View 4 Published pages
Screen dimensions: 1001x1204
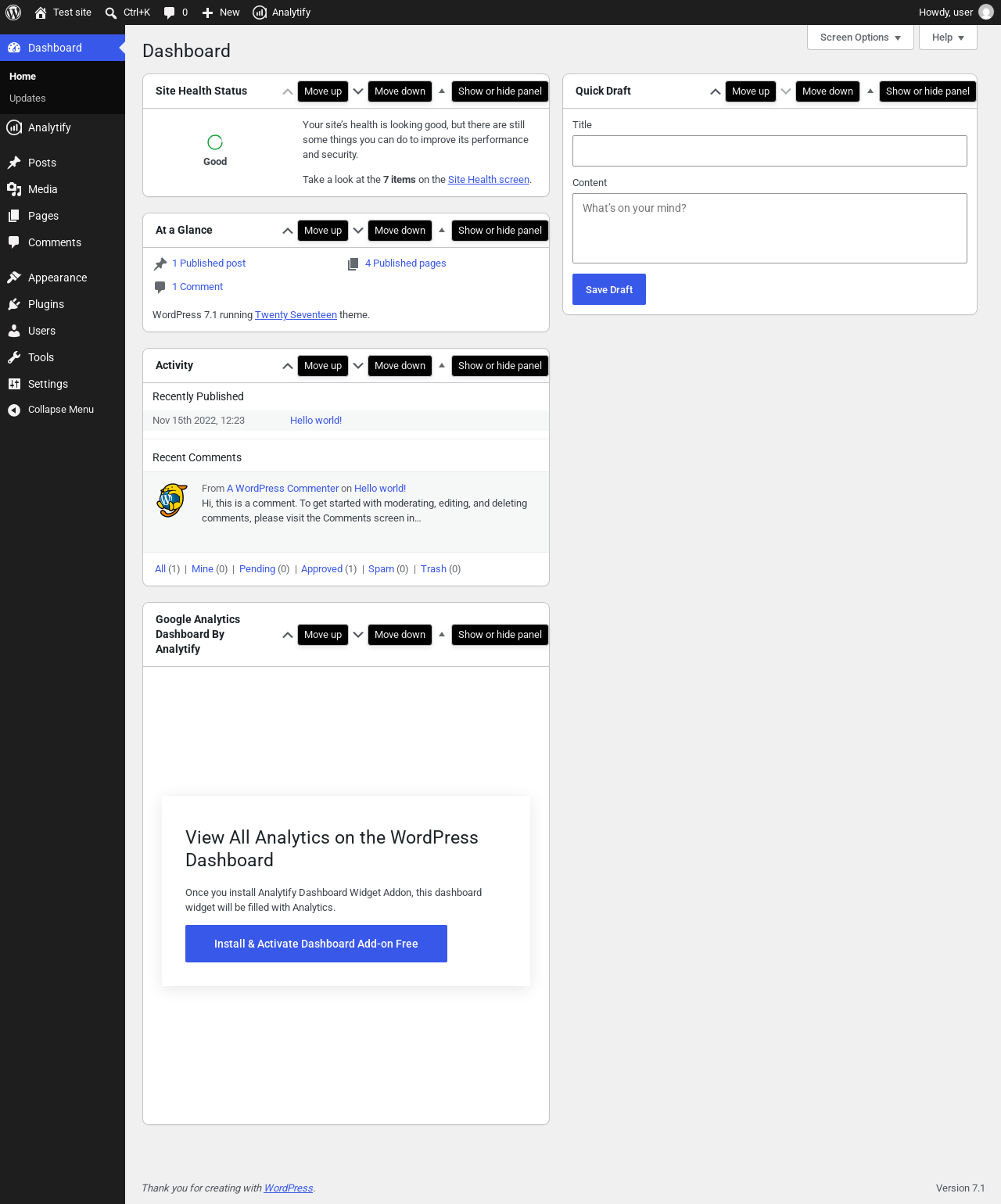coord(406,263)
